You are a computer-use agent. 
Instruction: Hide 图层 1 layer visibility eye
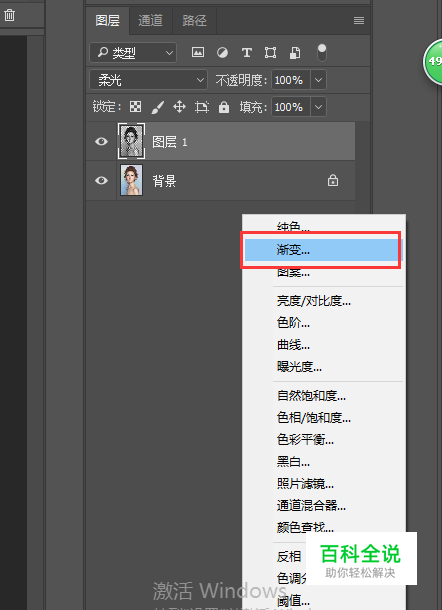pyautogui.click(x=101, y=141)
